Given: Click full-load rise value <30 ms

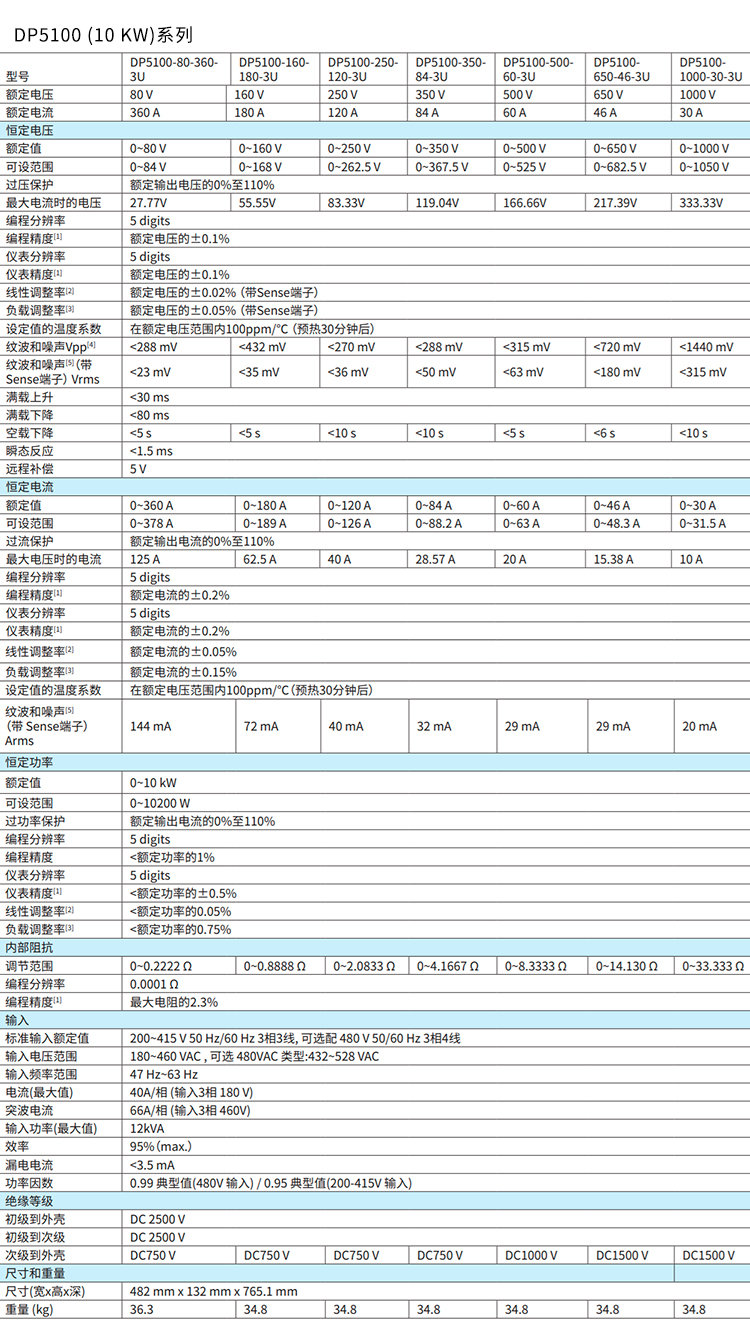Looking at the screenshot, I should (x=149, y=397).
